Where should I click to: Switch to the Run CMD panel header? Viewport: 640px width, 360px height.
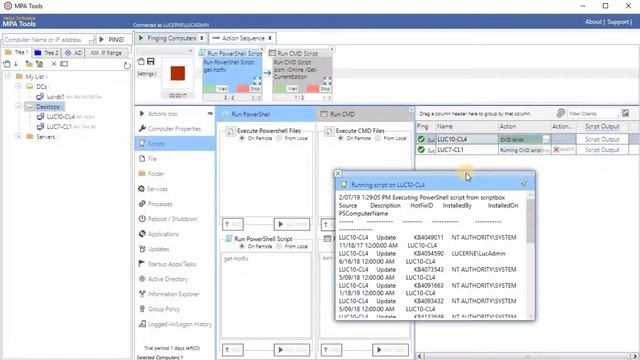click(x=364, y=114)
